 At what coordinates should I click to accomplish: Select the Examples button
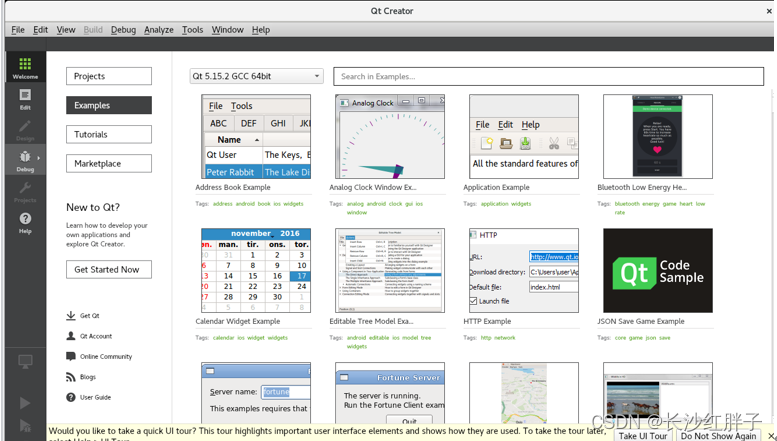pos(109,105)
